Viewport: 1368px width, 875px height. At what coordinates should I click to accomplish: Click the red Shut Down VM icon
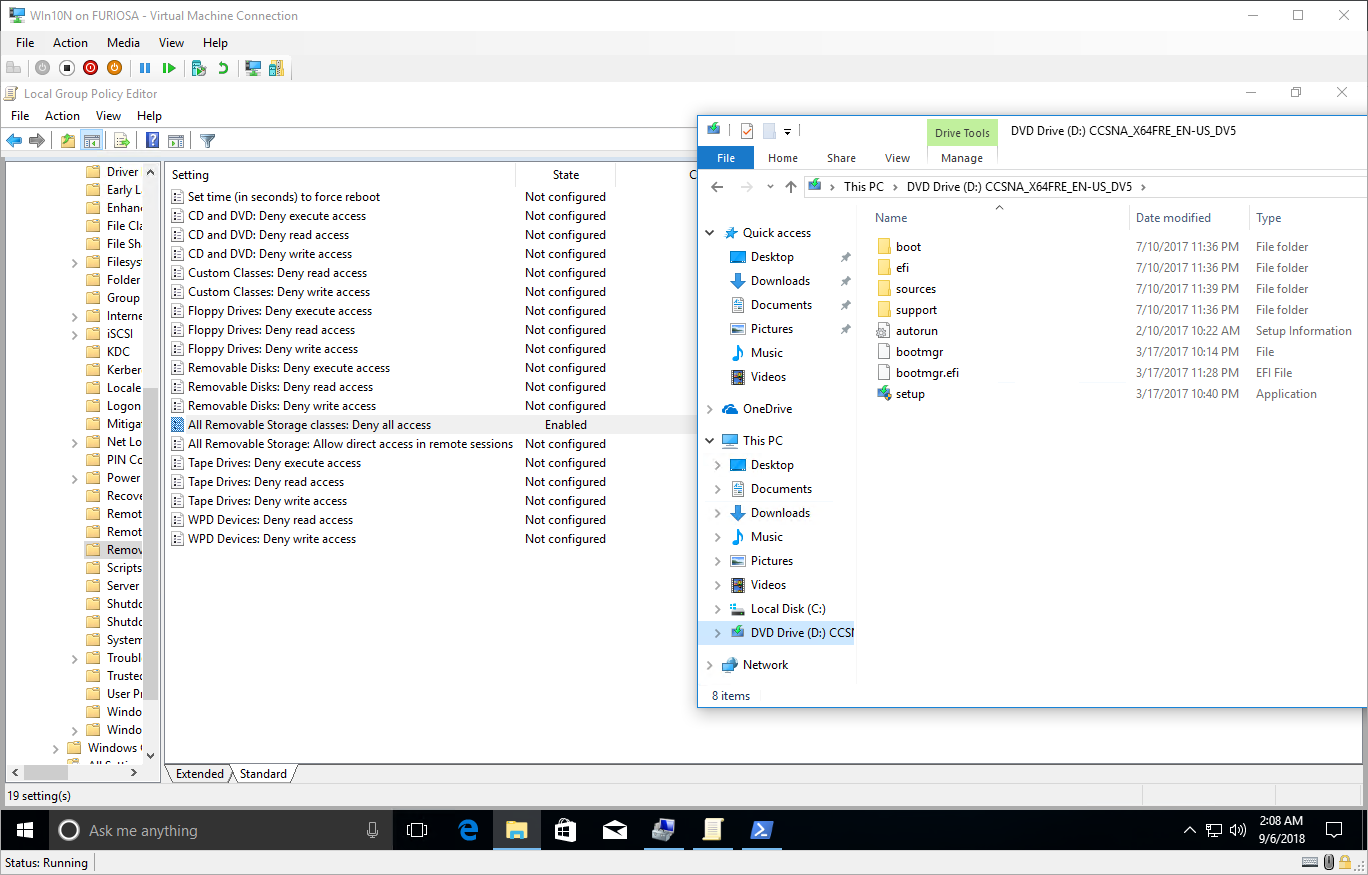point(91,68)
